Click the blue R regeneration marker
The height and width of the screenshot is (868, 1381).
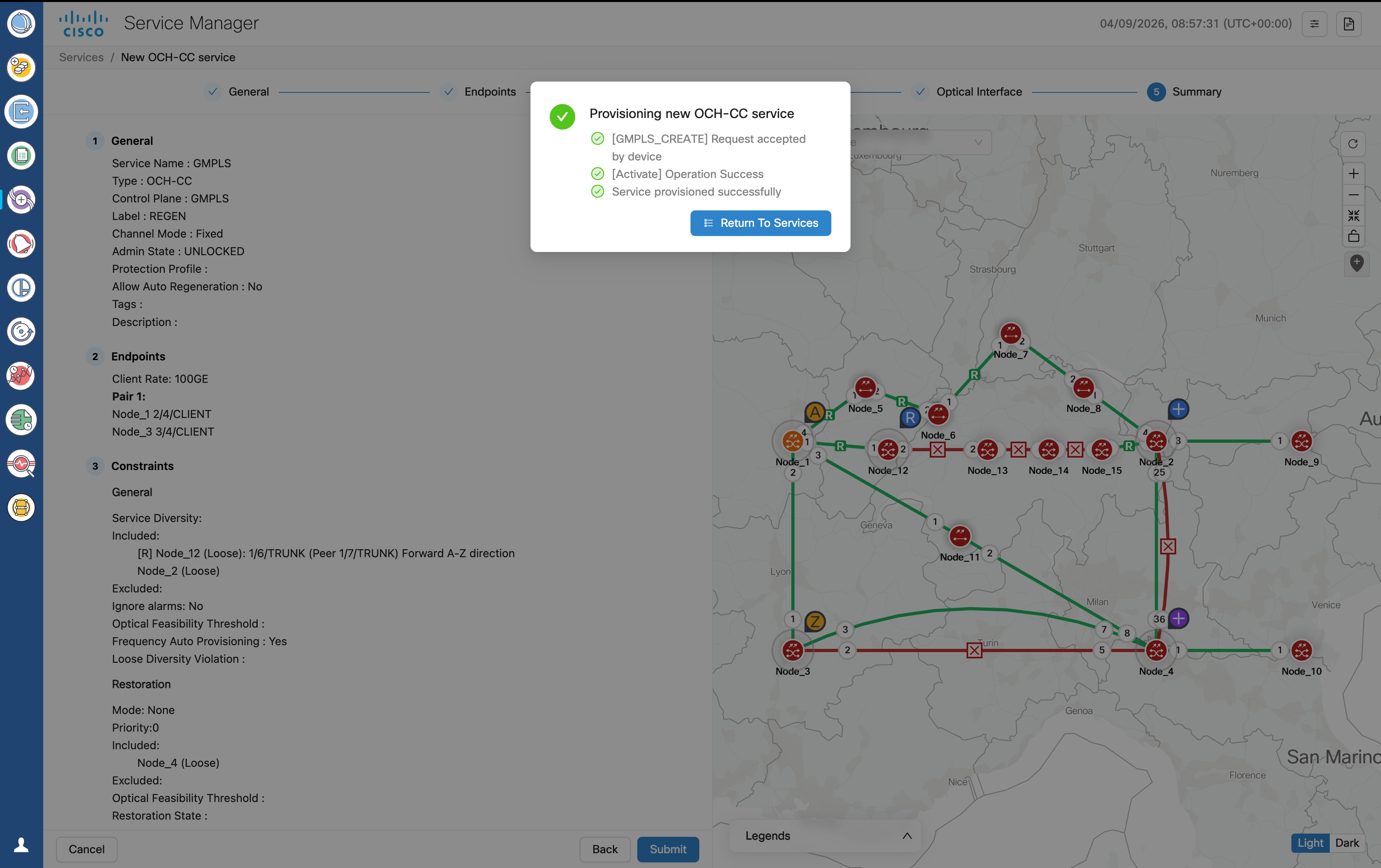click(910, 418)
